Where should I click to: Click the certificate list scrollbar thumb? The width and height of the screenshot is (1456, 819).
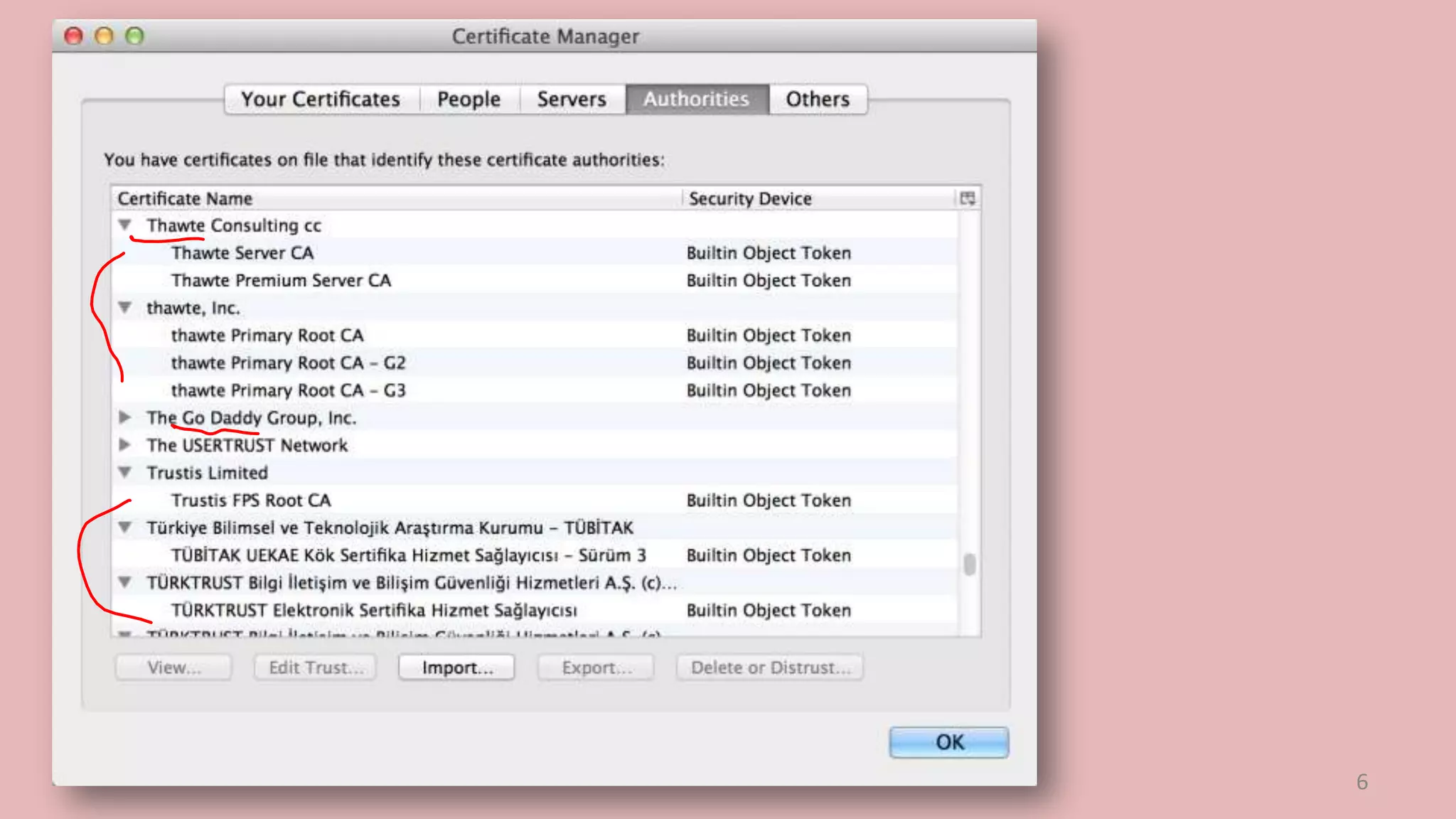[969, 564]
